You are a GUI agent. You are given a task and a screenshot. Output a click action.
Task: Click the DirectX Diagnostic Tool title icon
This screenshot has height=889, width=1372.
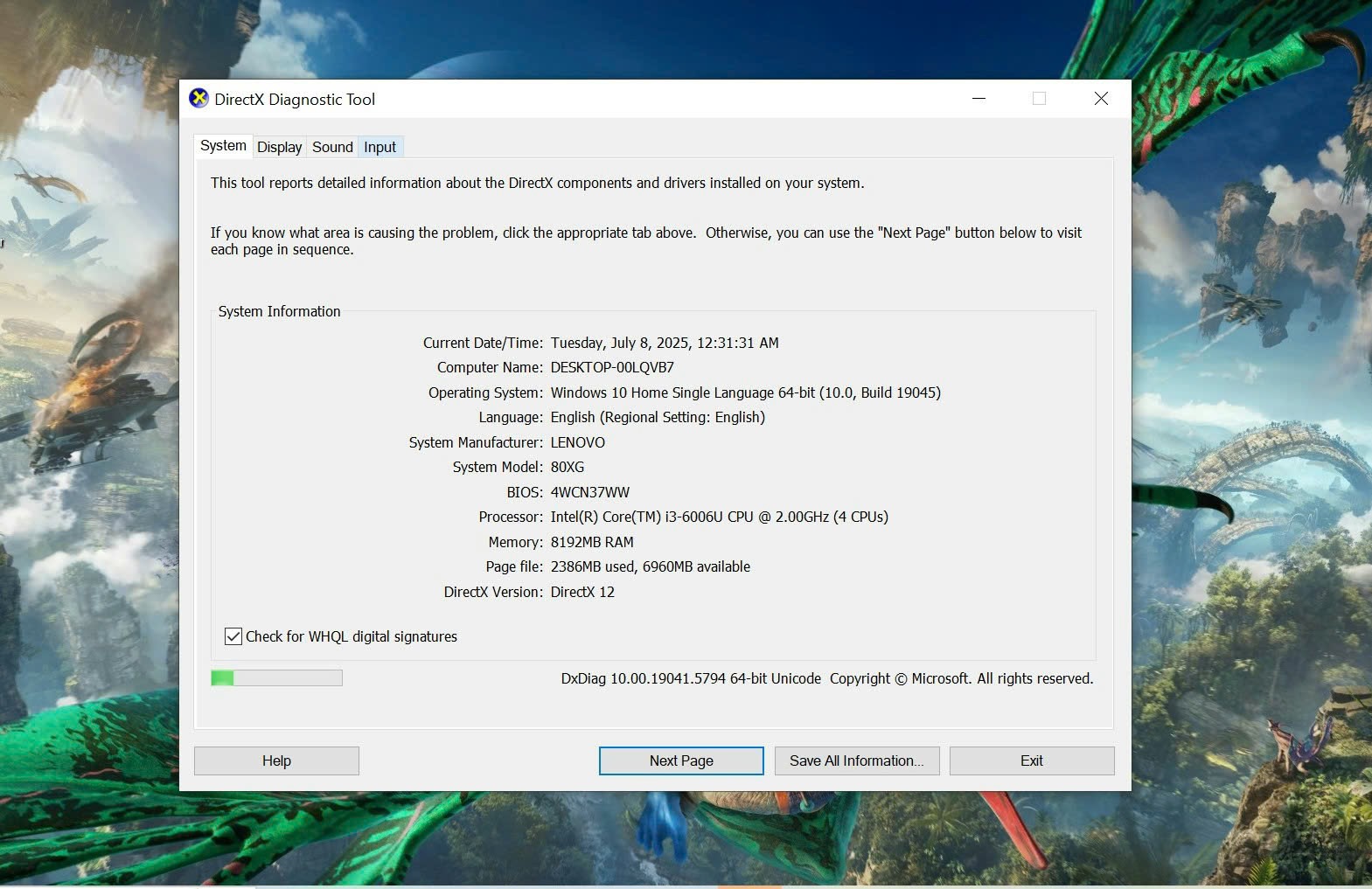pos(198,98)
